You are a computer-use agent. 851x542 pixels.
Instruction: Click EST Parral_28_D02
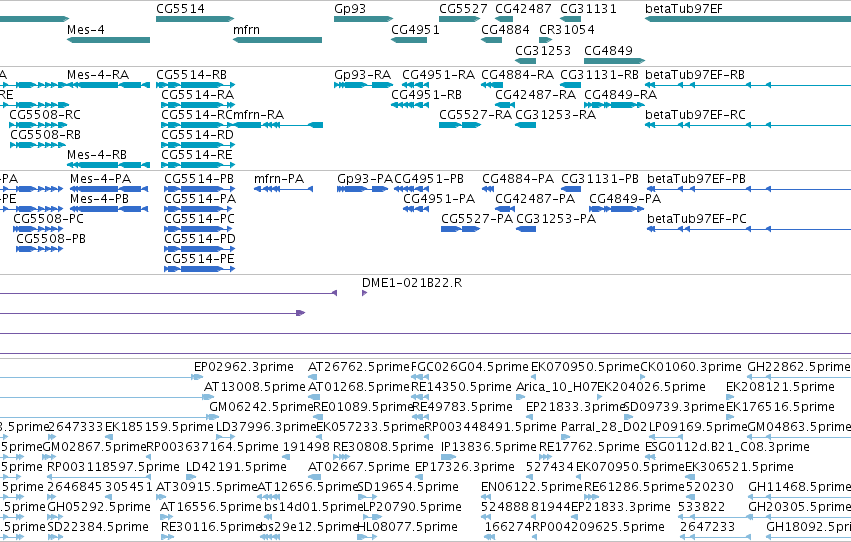pyautogui.click(x=604, y=426)
